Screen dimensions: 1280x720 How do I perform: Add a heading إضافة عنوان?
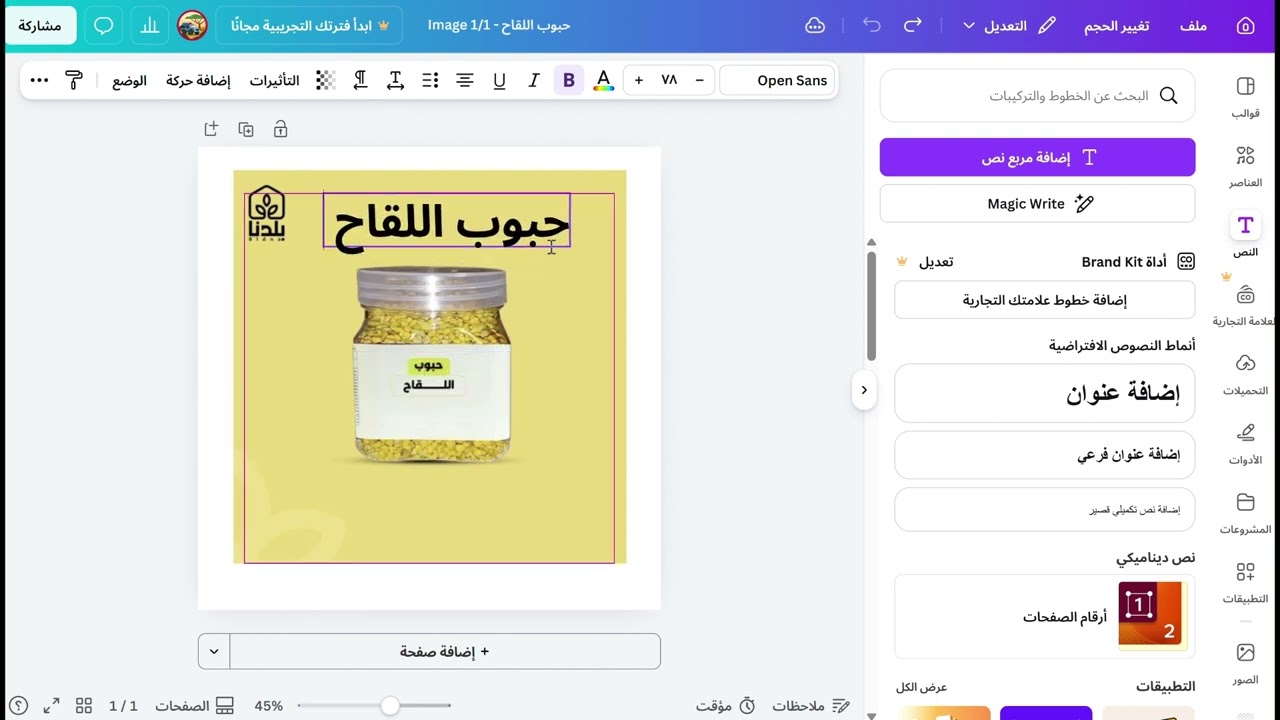tap(1045, 393)
